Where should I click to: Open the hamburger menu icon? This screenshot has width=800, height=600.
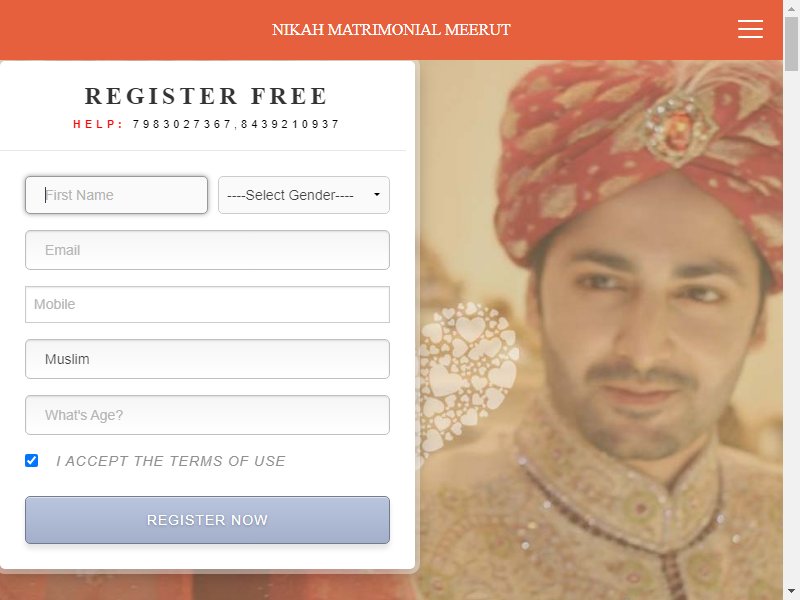click(x=750, y=29)
